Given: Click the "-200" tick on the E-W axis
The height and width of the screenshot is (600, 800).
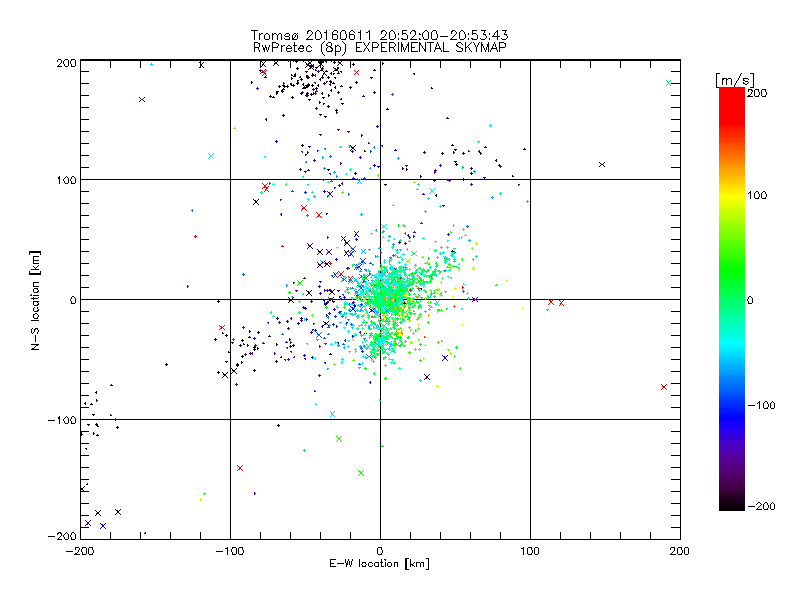Looking at the screenshot, I should (80, 551).
